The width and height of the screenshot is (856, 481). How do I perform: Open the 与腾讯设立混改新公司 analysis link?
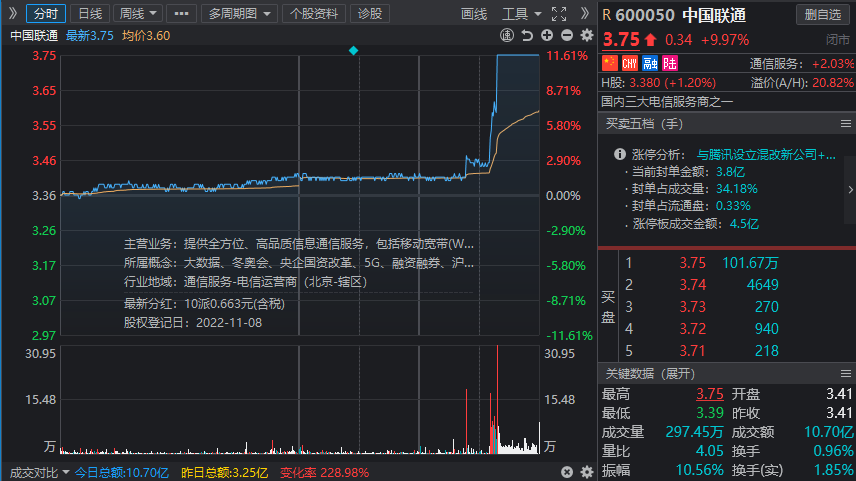pyautogui.click(x=766, y=155)
